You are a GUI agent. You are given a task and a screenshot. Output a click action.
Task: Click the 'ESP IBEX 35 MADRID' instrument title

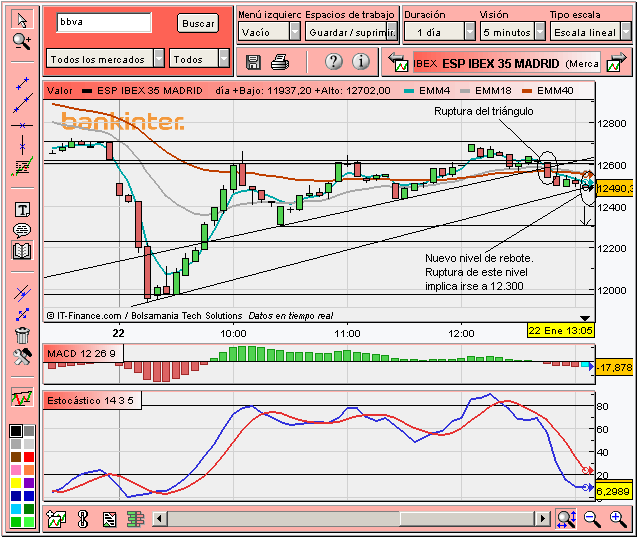pyautogui.click(x=500, y=64)
